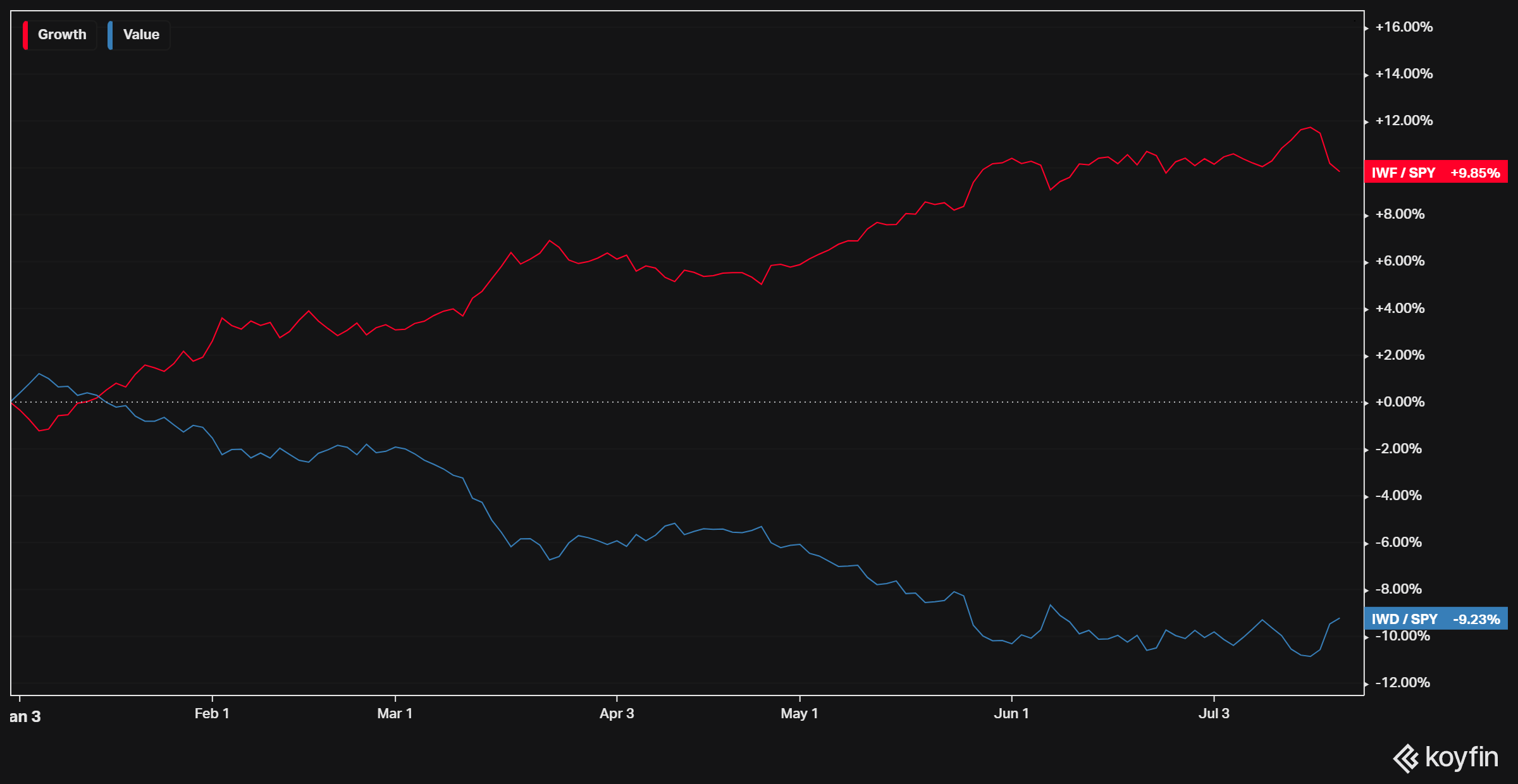Click the koyfin logo icon
Viewport: 1518px width, 784px height.
coord(1405,758)
